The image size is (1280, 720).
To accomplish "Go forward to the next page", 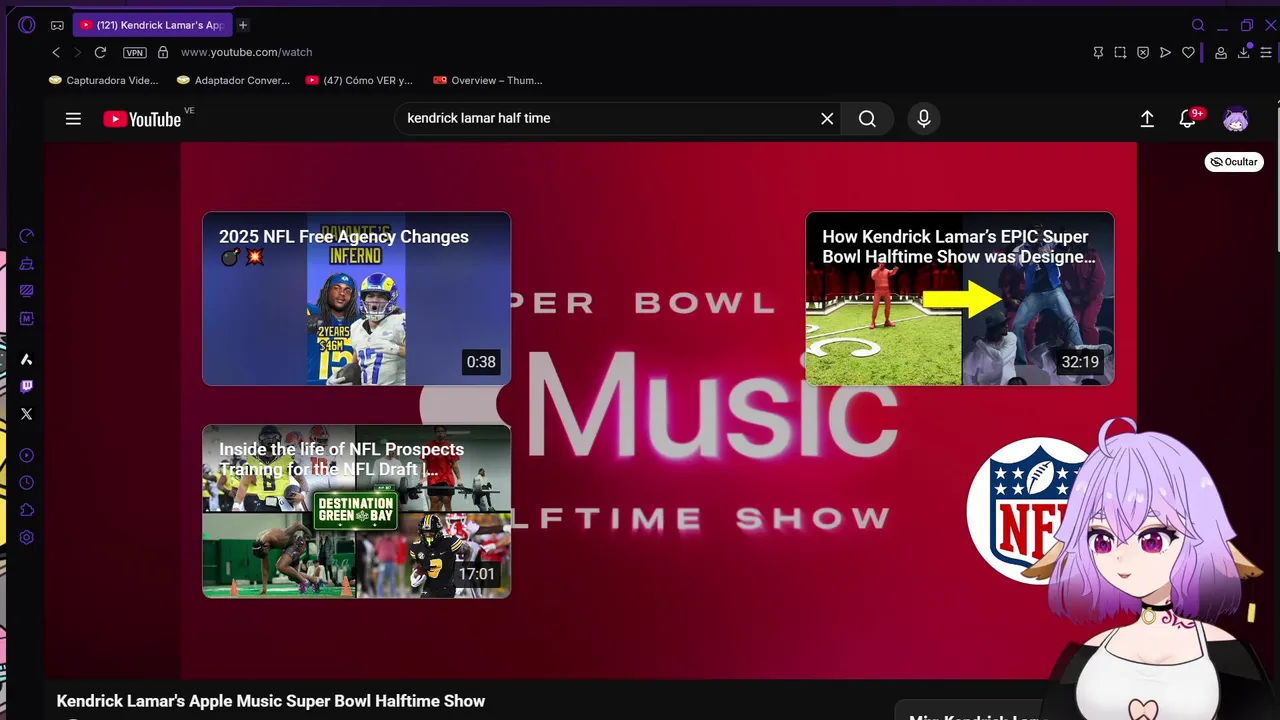I will 77,52.
